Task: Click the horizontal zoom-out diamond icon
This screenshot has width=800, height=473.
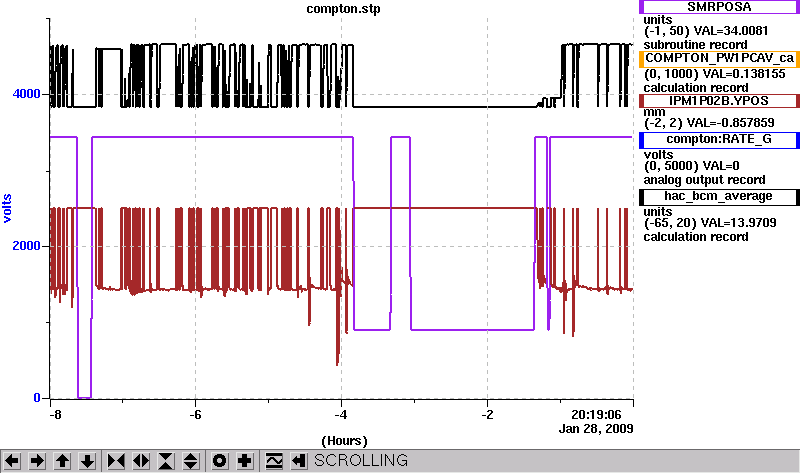Action: 141,461
